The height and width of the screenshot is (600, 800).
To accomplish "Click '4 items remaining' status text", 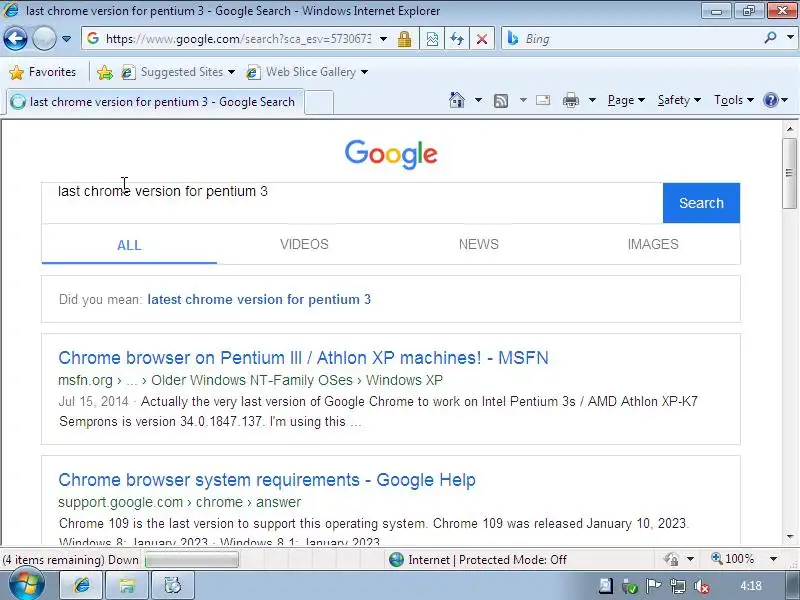I will pyautogui.click(x=70, y=560).
